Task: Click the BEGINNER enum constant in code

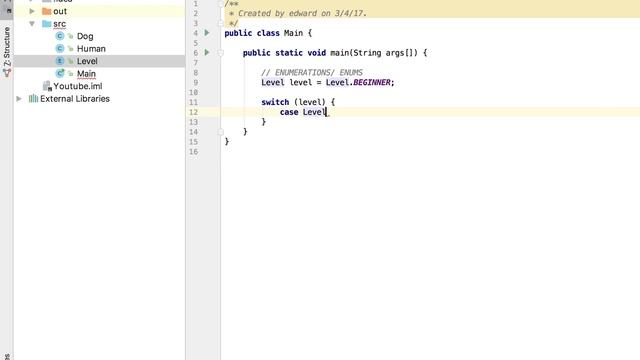Action: [371, 82]
